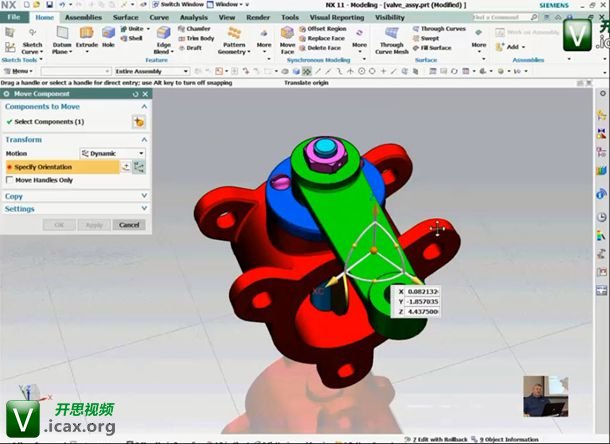This screenshot has height=444, width=610.
Task: Select the Pattern Geometry tool
Action: point(234,40)
